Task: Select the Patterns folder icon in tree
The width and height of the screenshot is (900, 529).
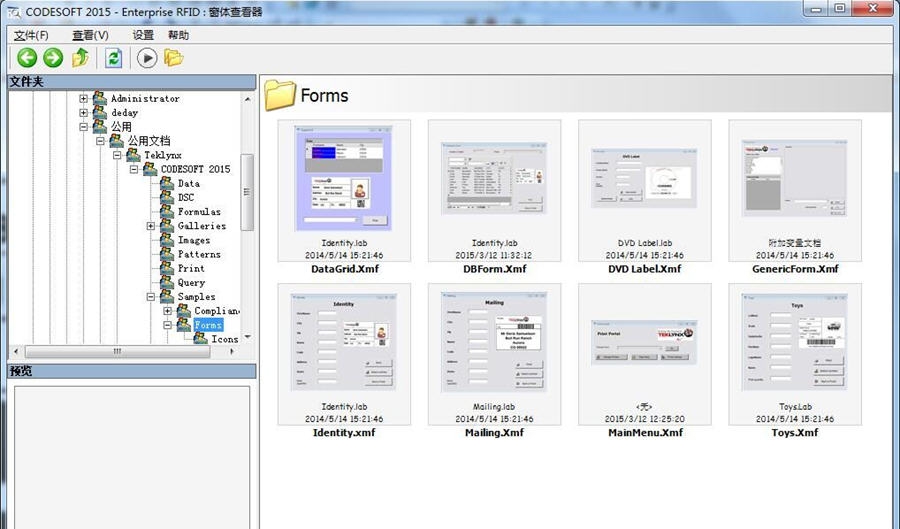Action: tap(166, 254)
